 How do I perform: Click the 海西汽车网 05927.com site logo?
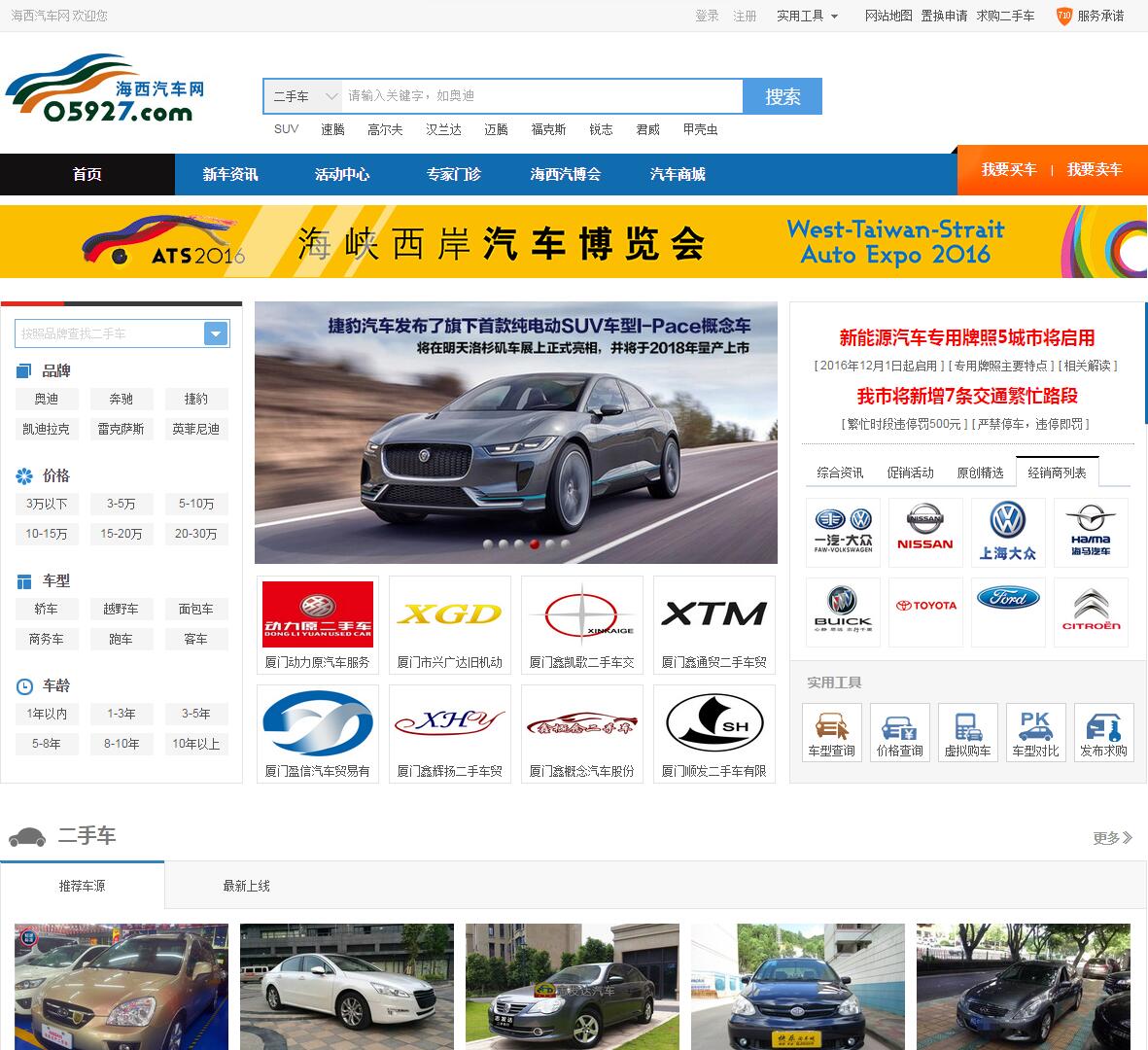point(105,87)
